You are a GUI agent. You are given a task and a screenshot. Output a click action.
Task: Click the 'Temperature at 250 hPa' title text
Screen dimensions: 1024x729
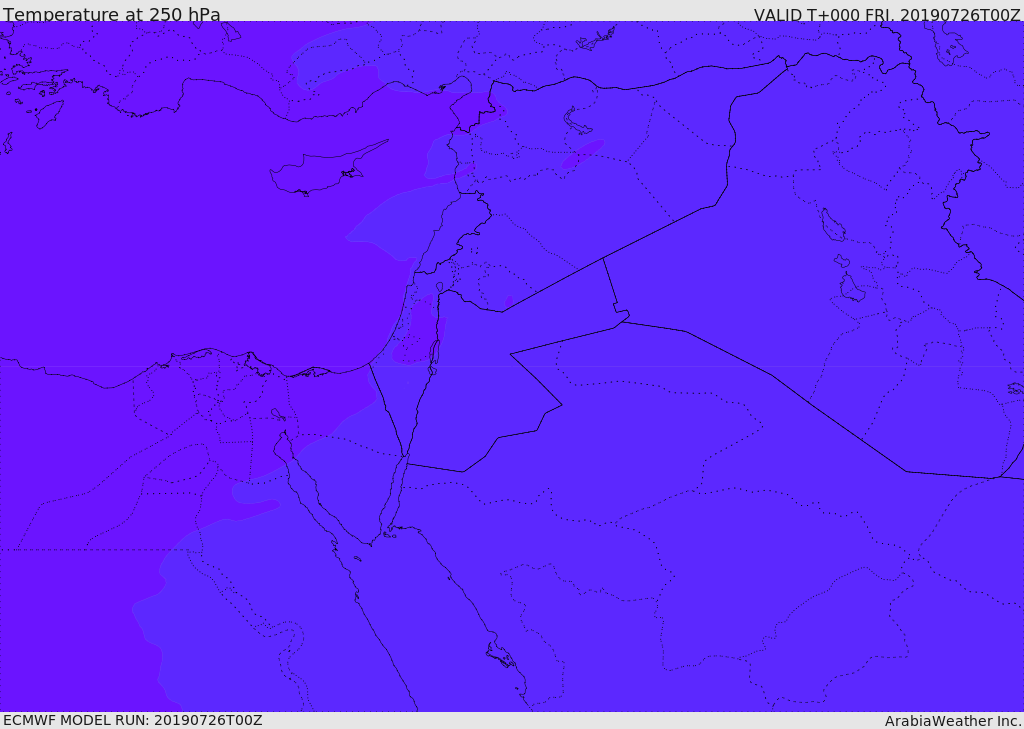pos(112,14)
